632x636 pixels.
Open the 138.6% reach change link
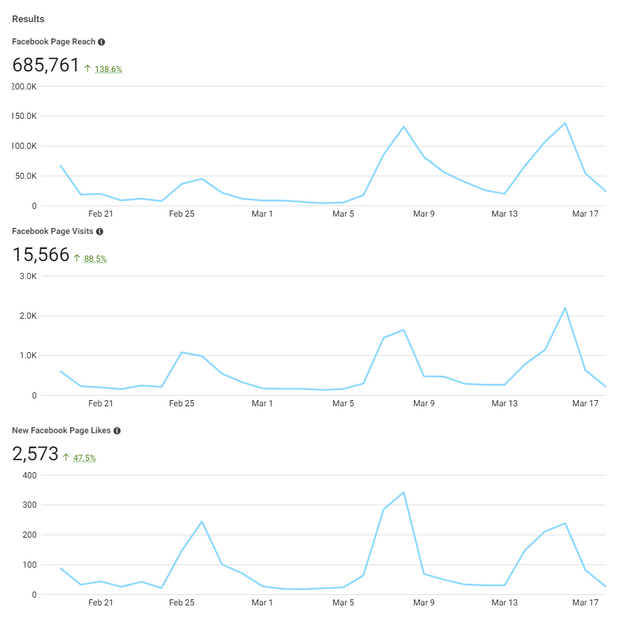[108, 69]
